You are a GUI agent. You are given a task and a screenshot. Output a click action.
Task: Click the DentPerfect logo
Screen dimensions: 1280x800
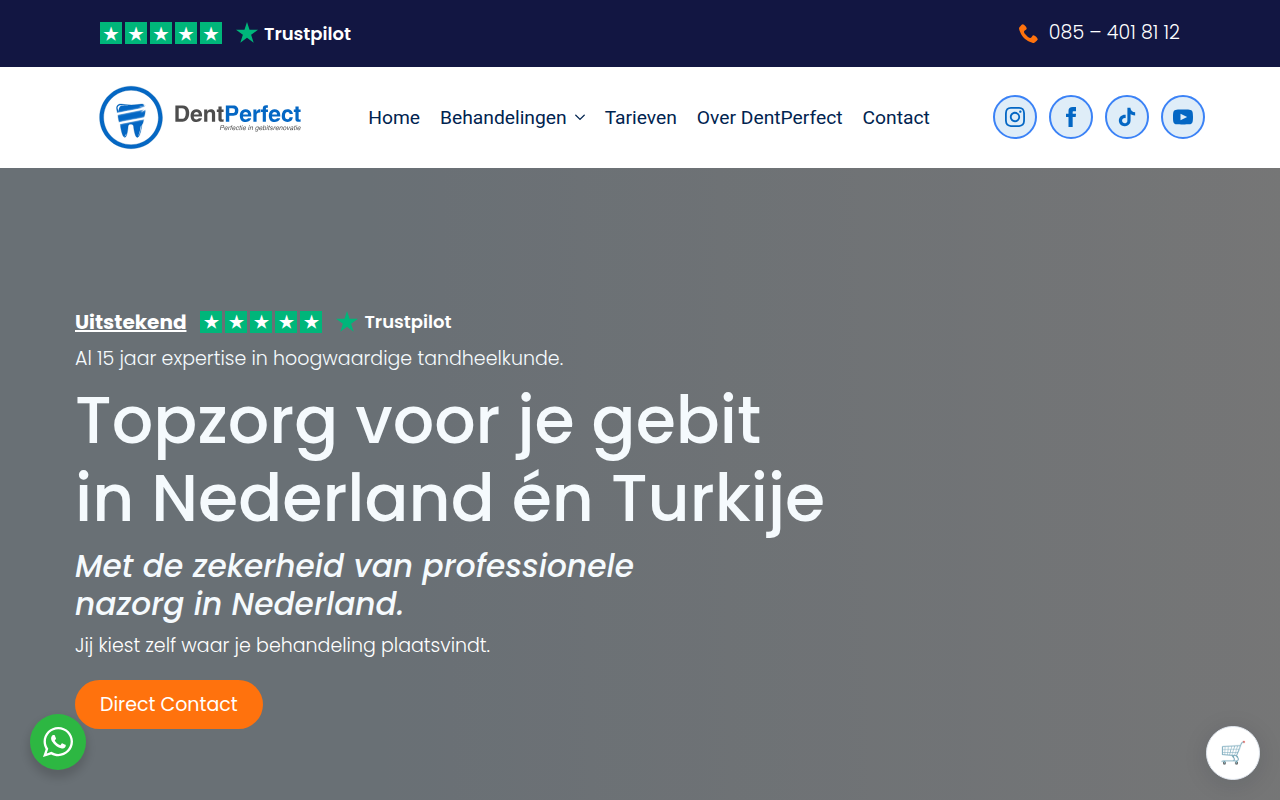pyautogui.click(x=201, y=117)
